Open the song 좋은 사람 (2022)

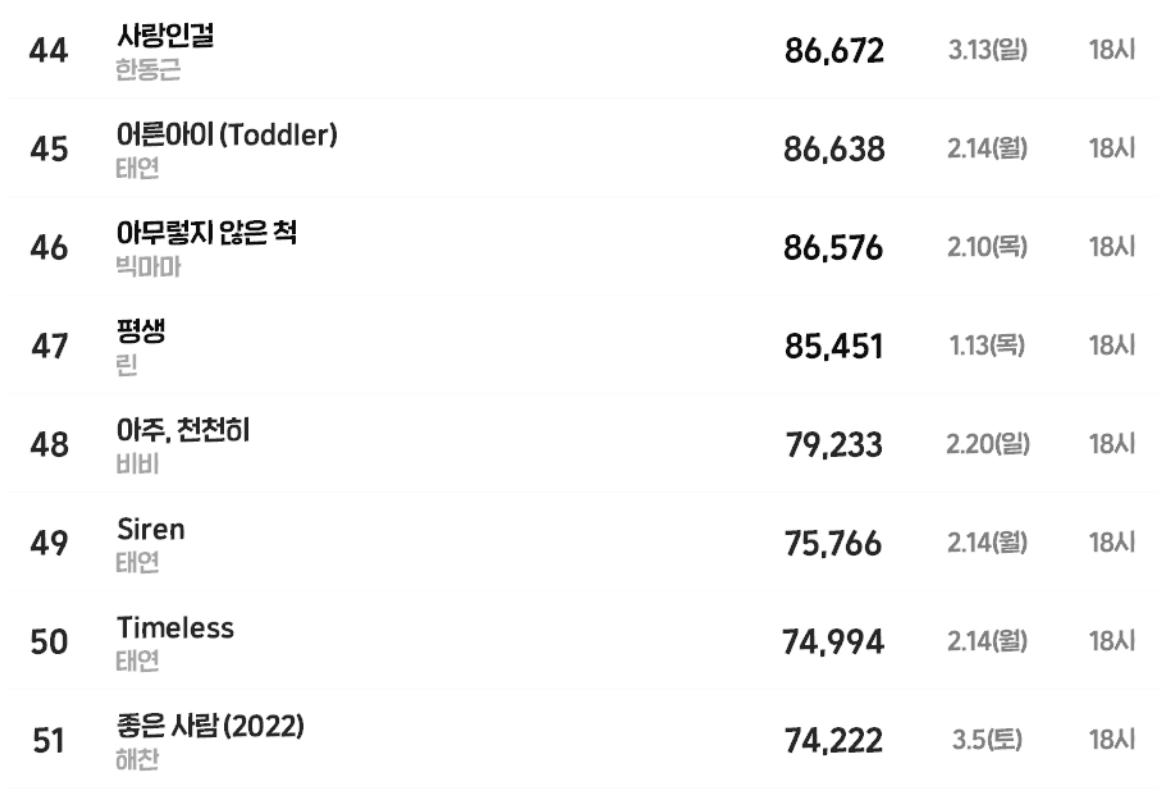(x=210, y=726)
